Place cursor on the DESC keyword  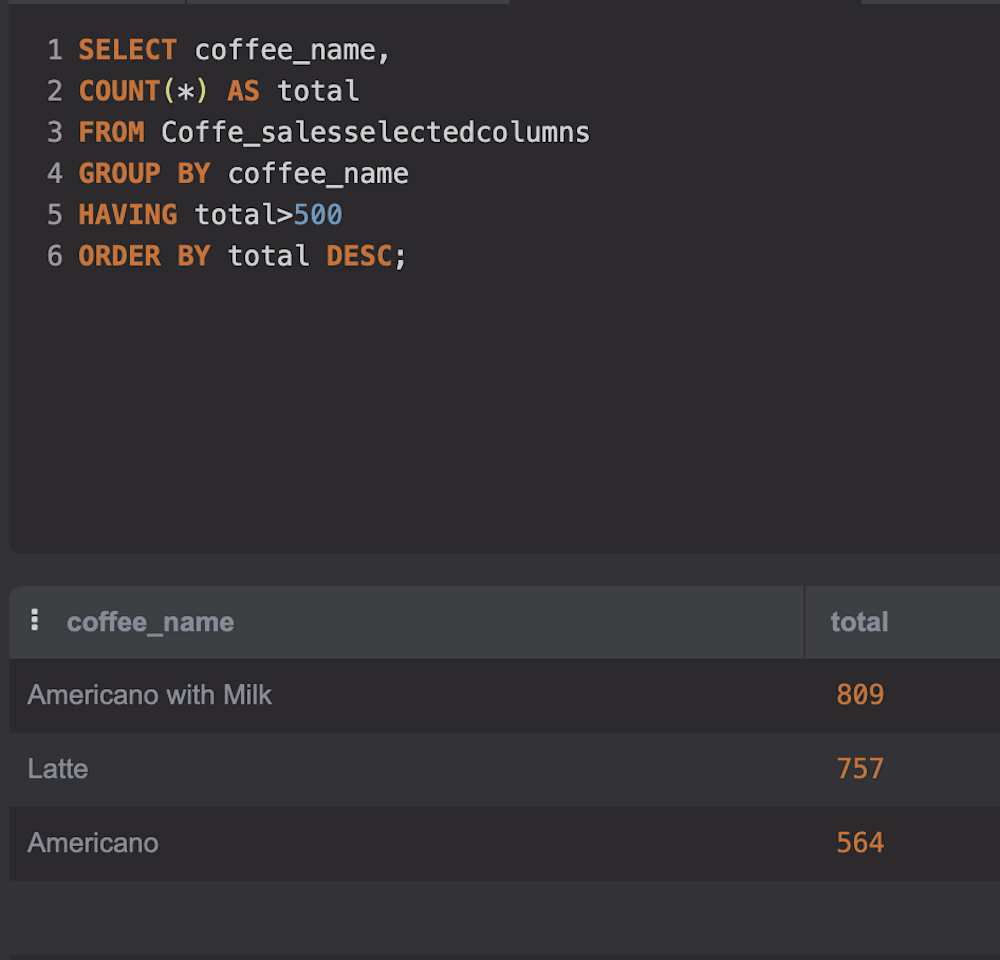point(359,256)
